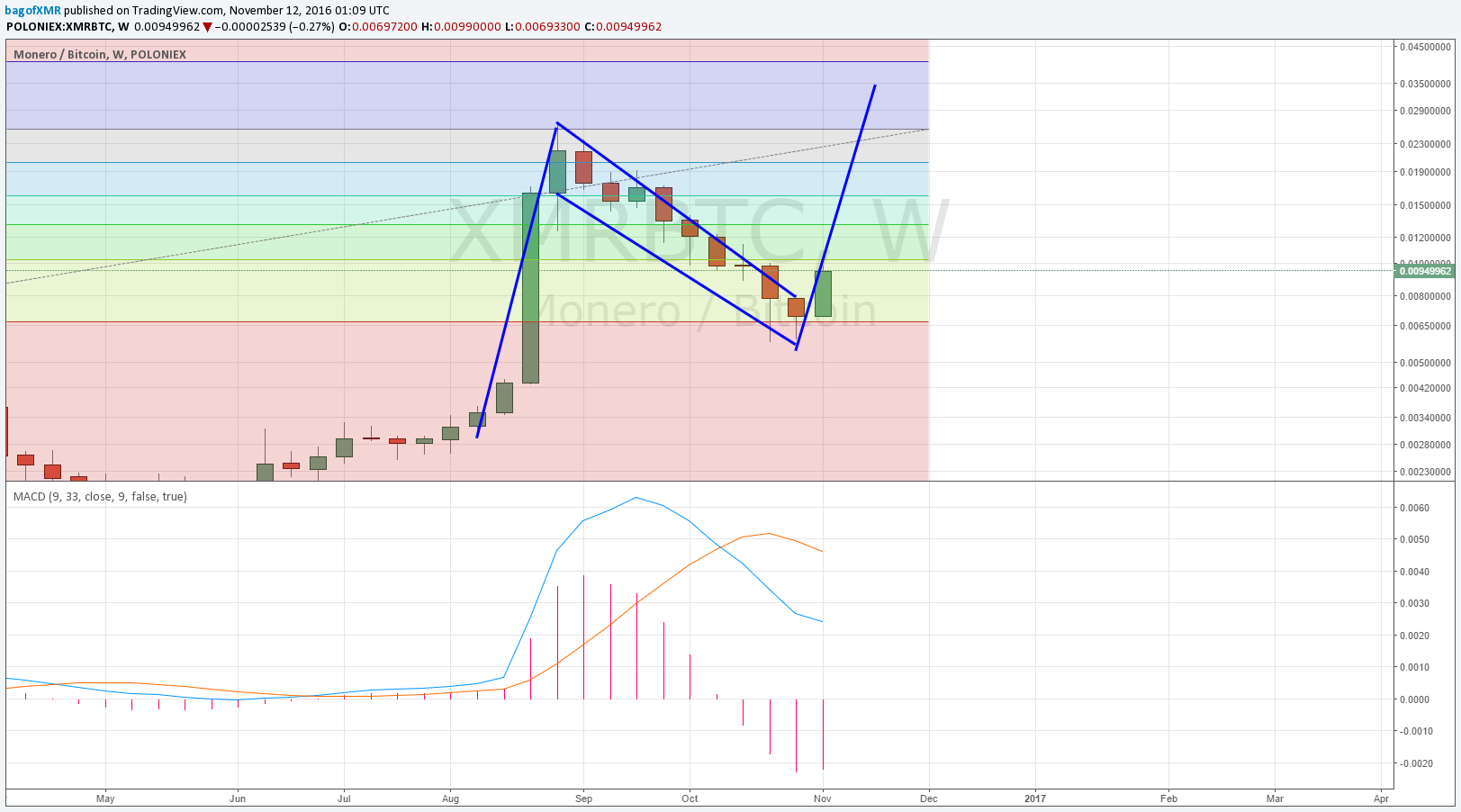Click the 0.00280000 price axis label
The image size is (1461, 812).
1425,445
